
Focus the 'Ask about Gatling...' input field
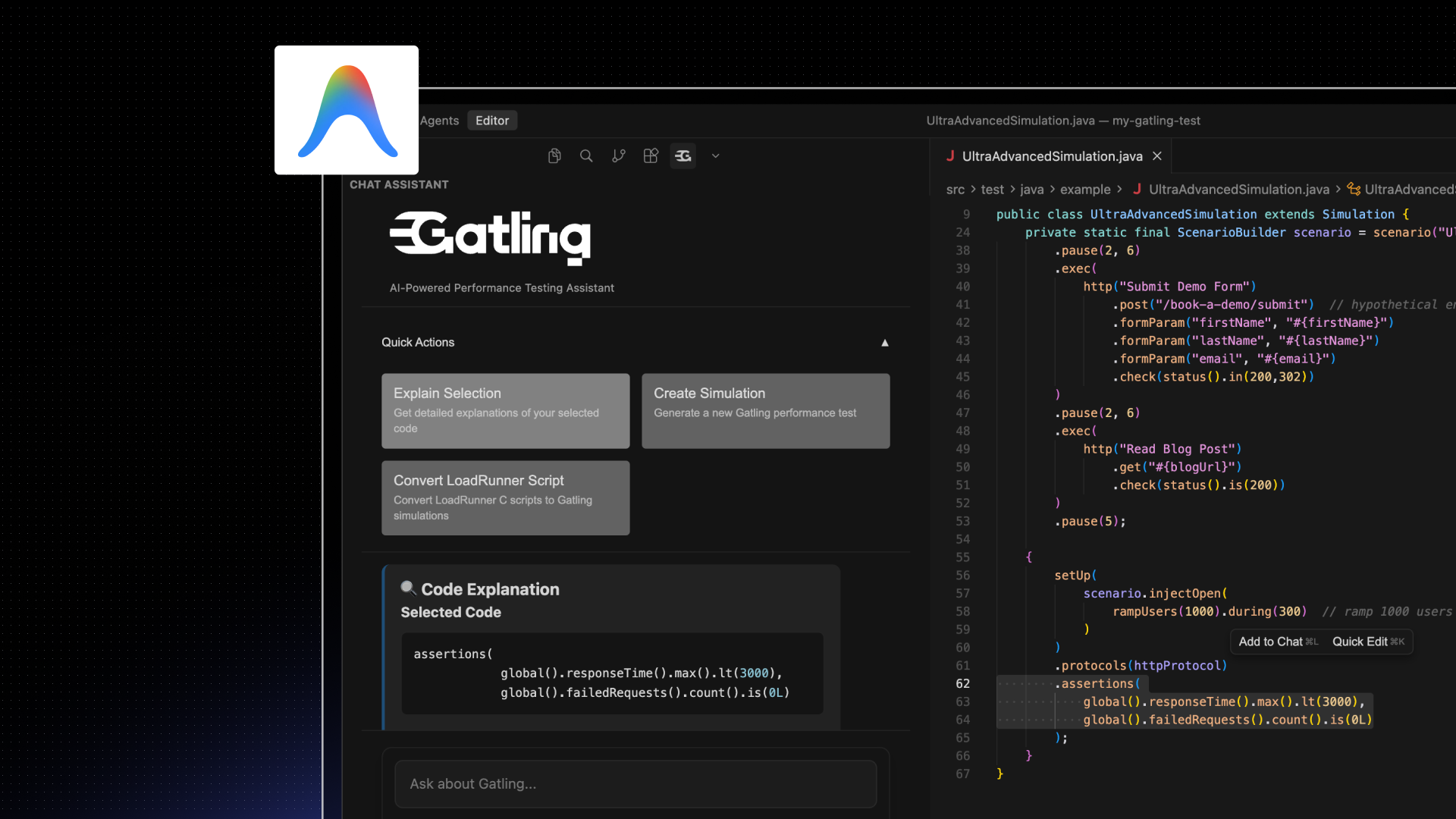(635, 783)
